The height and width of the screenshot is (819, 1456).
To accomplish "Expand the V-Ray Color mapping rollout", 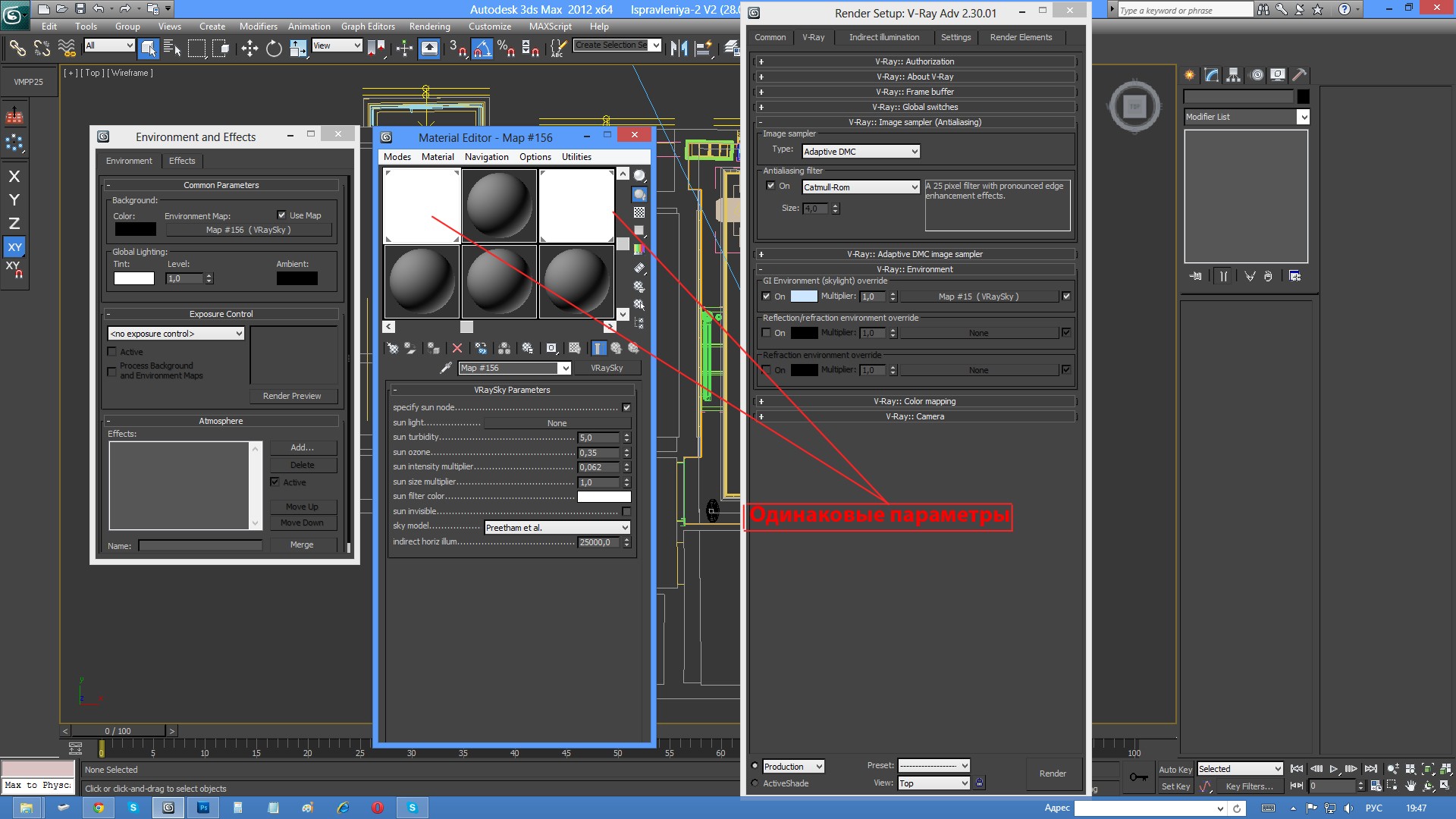I will [762, 400].
